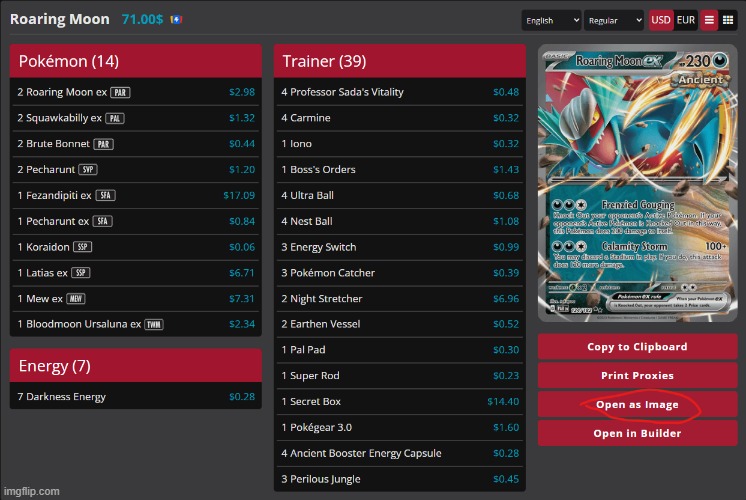Click Copy to Clipboard button
Image resolution: width=746 pixels, height=500 pixels.
point(638,347)
